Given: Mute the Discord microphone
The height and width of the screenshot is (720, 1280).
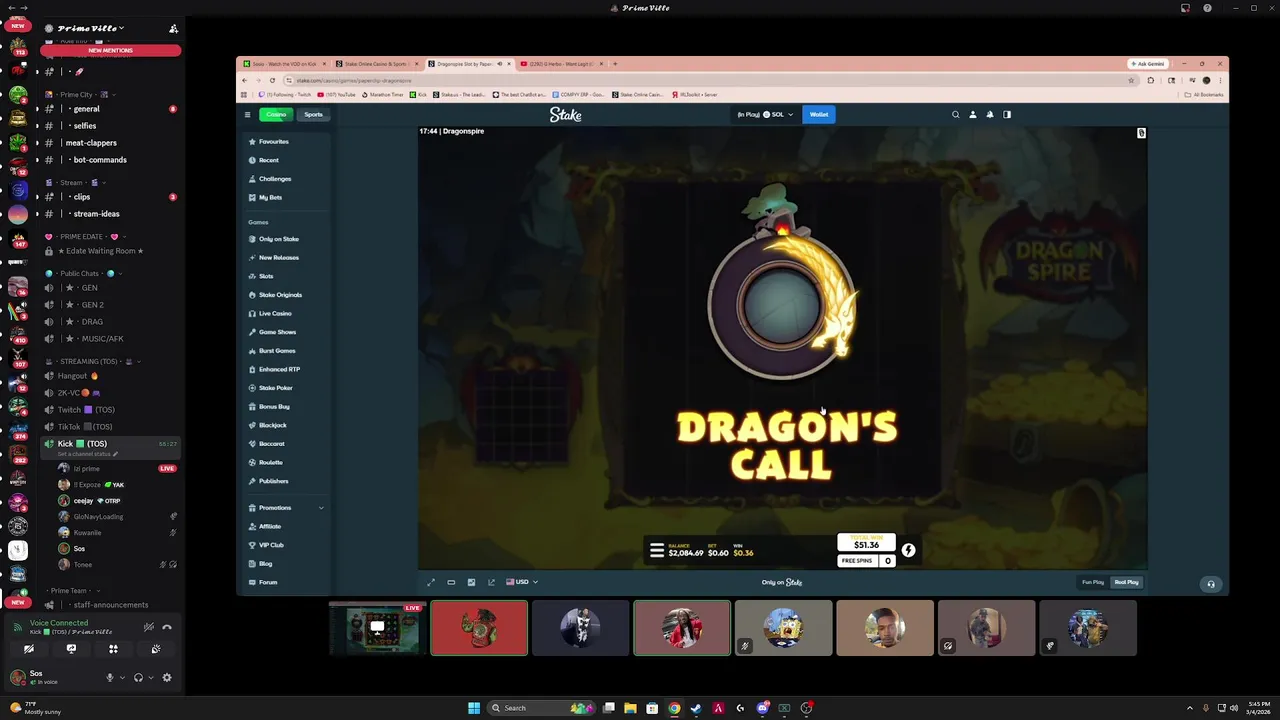Looking at the screenshot, I should (110, 678).
